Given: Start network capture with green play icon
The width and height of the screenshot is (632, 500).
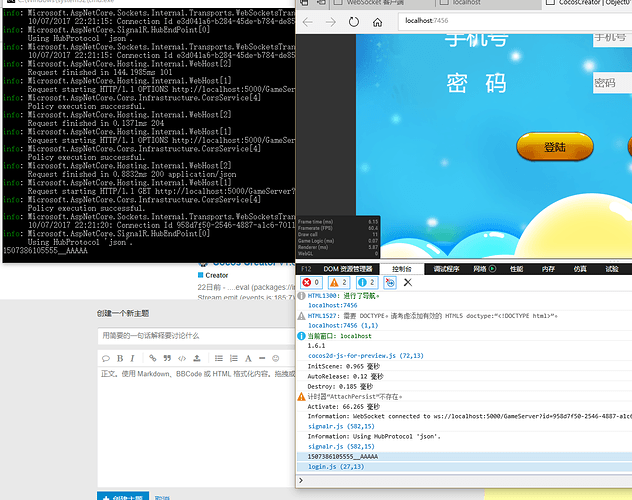Looking at the screenshot, I should click(492, 268).
